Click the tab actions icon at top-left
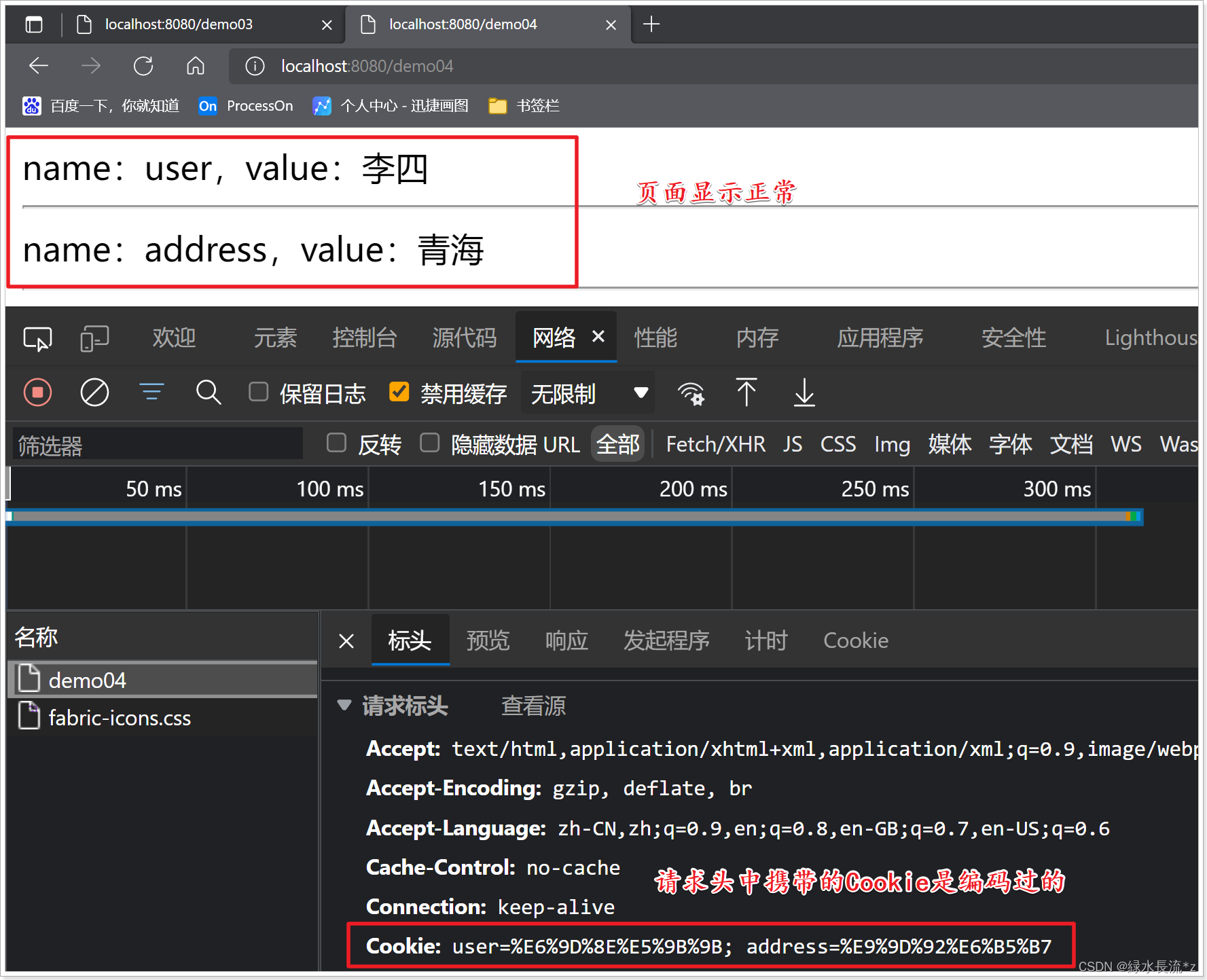Image resolution: width=1207 pixels, height=980 pixels. (34, 25)
